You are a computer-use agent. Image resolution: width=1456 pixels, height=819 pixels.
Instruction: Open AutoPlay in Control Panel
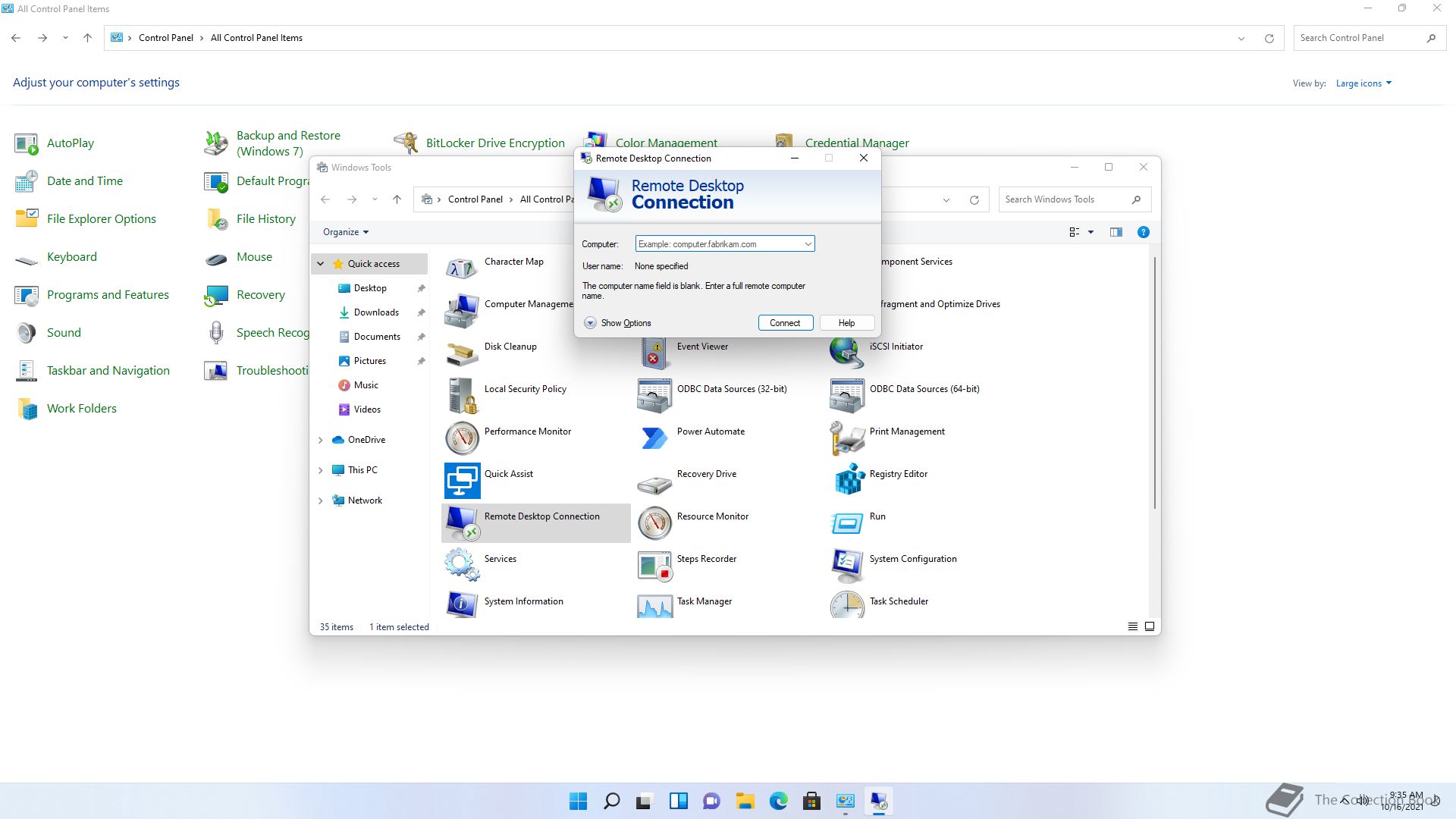71,143
